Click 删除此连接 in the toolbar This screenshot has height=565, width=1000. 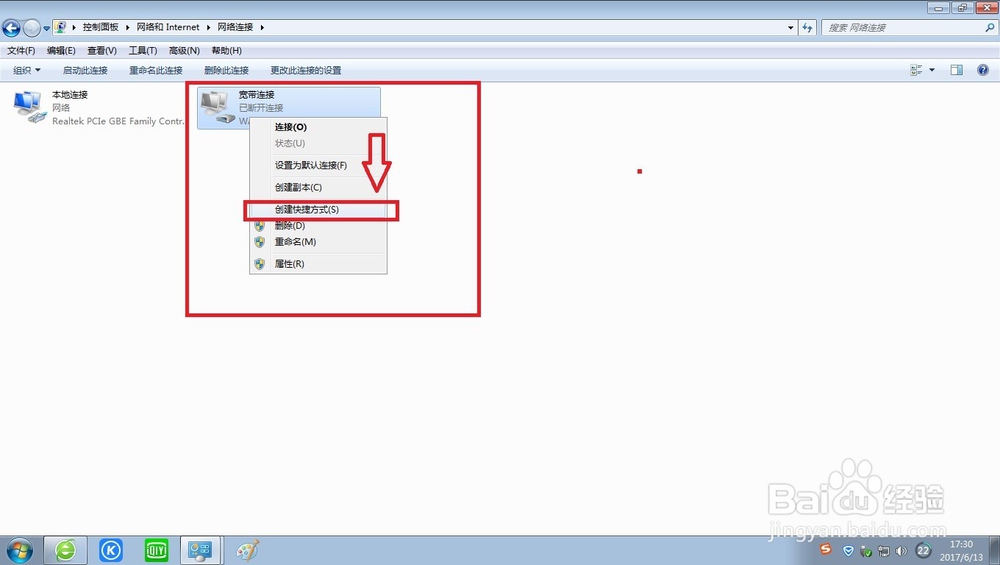pyautogui.click(x=226, y=70)
